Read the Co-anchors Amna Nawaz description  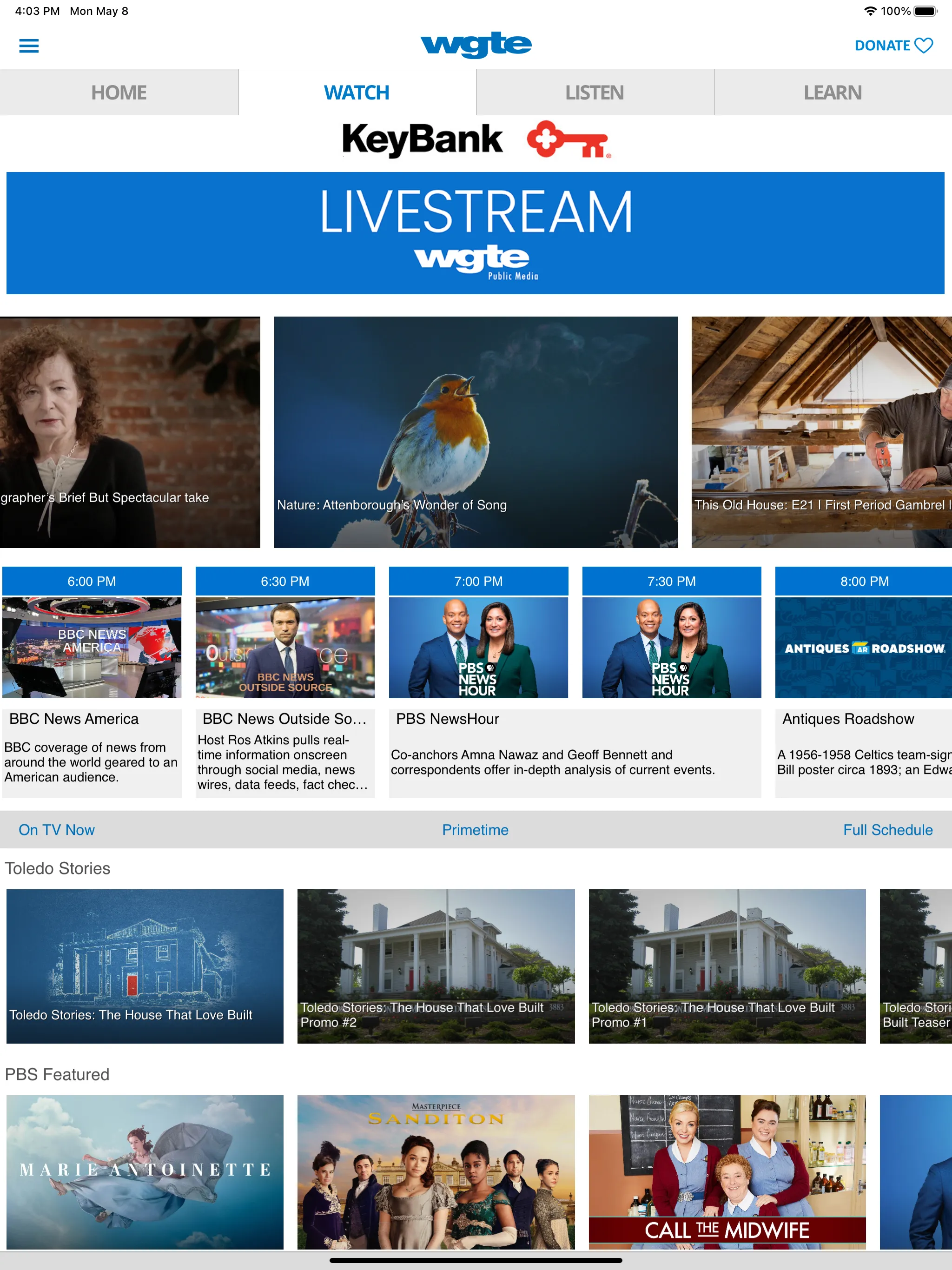pos(553,762)
